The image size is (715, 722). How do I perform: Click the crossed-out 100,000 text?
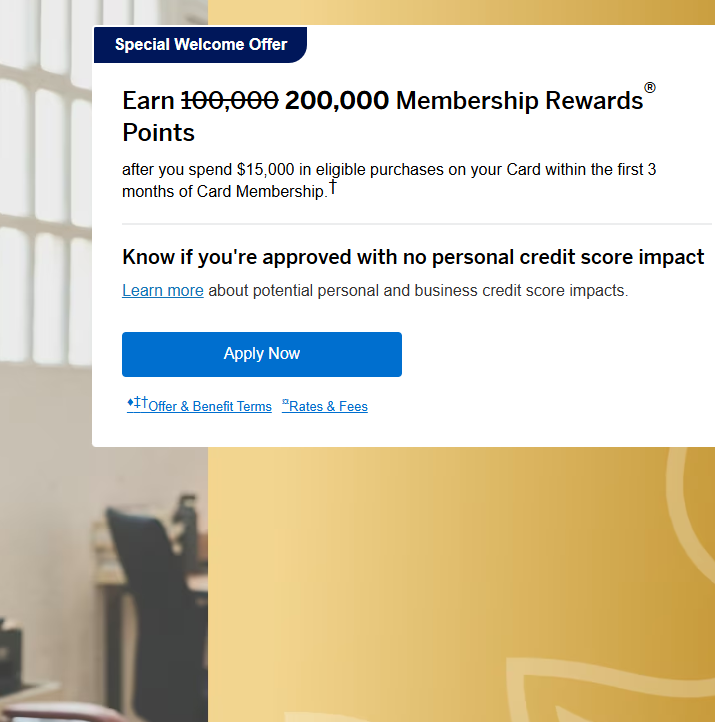(x=229, y=101)
